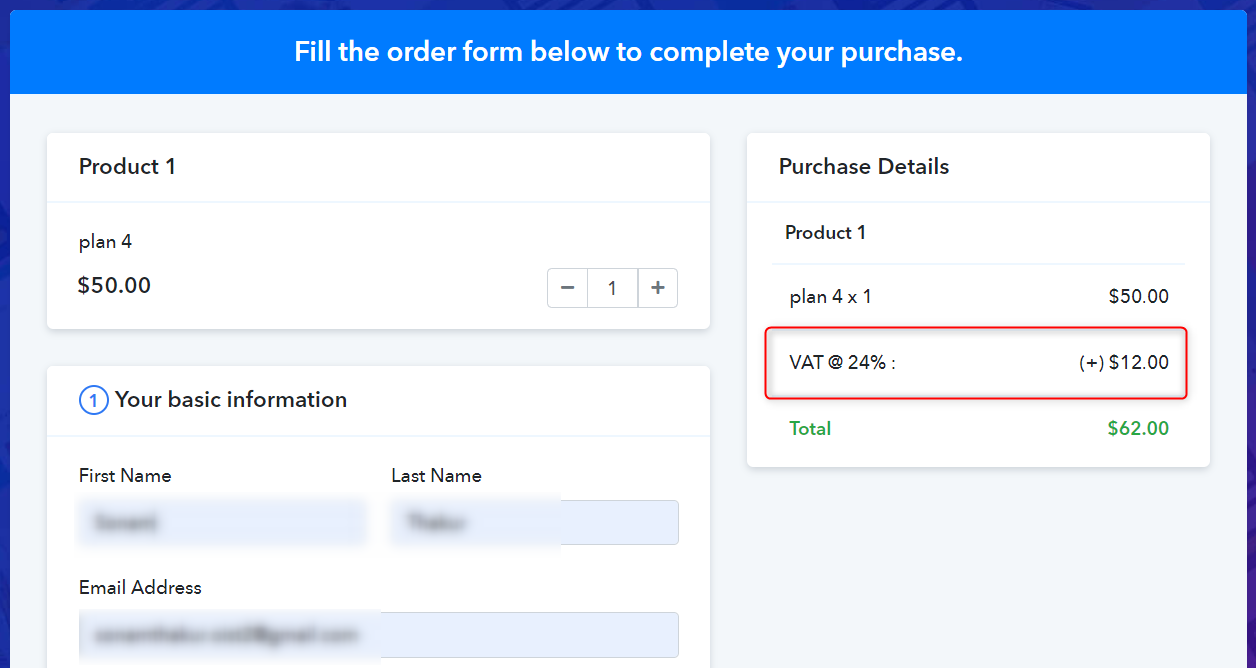This screenshot has height=668, width=1256.
Task: Select the green Total label
Action: tap(810, 428)
